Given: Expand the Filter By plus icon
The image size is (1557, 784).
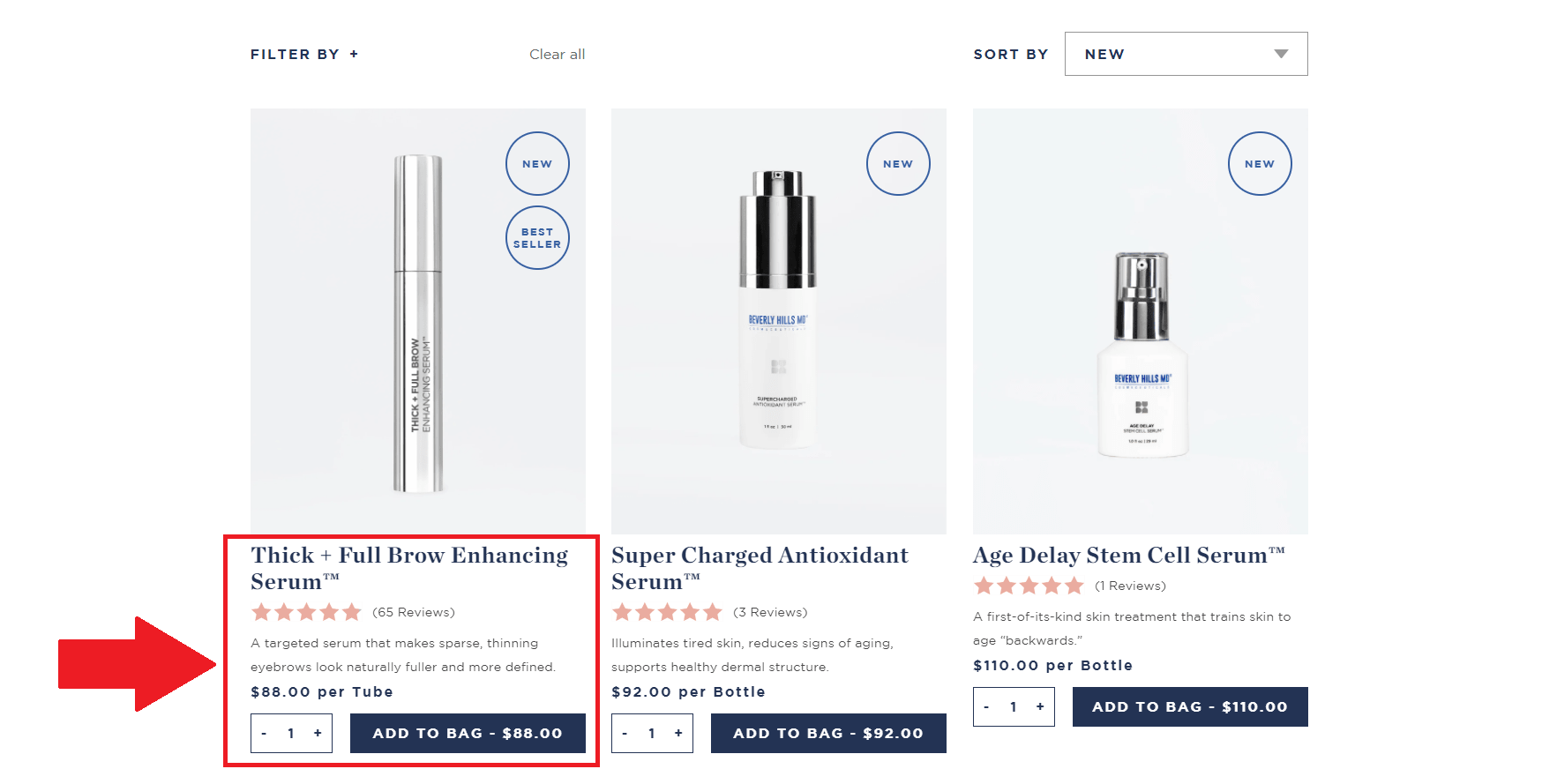Looking at the screenshot, I should (x=354, y=54).
